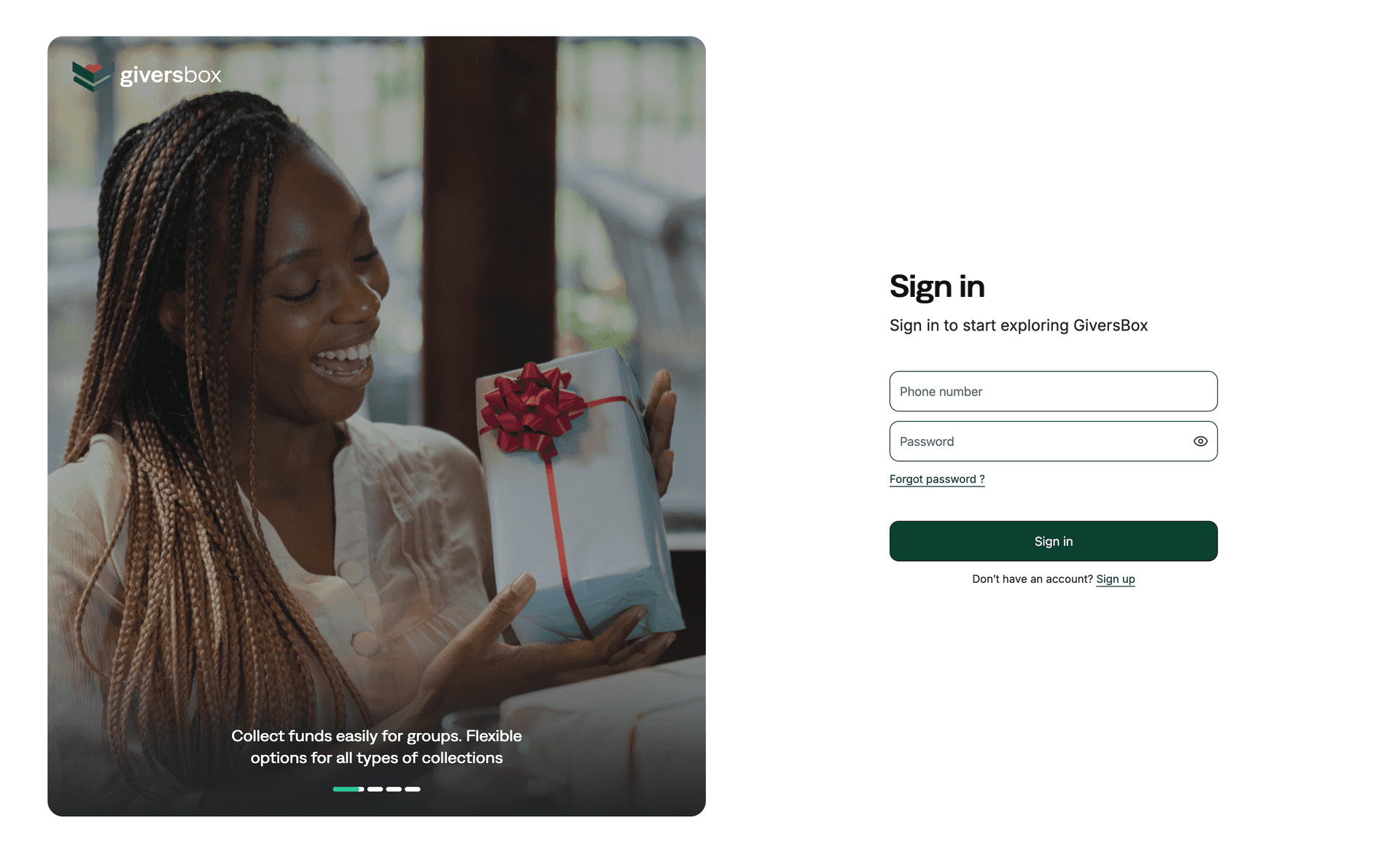Show password using the eye icon
1400x852 pixels.
(x=1200, y=441)
